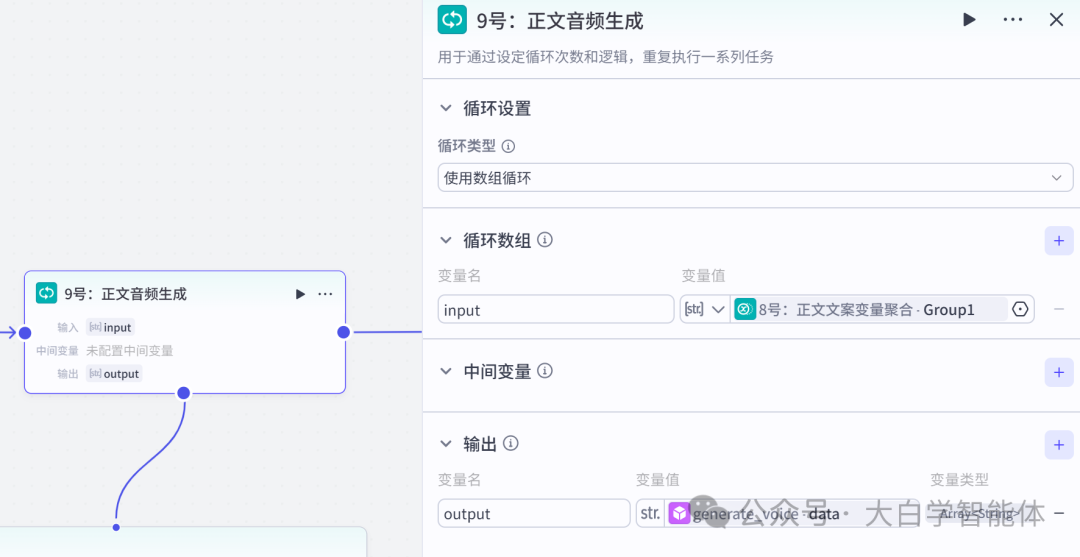Remove the output variable row
Image resolution: width=1080 pixels, height=557 pixels.
pos(1059,514)
